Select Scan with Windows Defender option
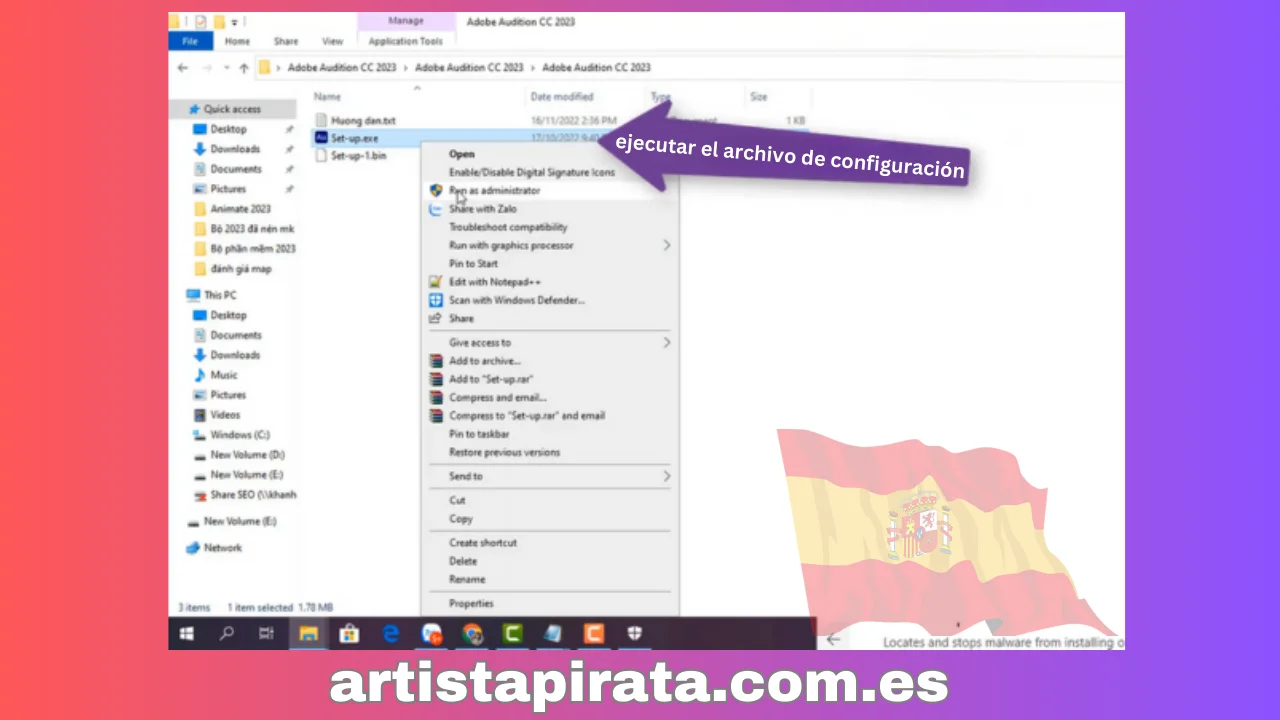The height and width of the screenshot is (720, 1280). (517, 300)
